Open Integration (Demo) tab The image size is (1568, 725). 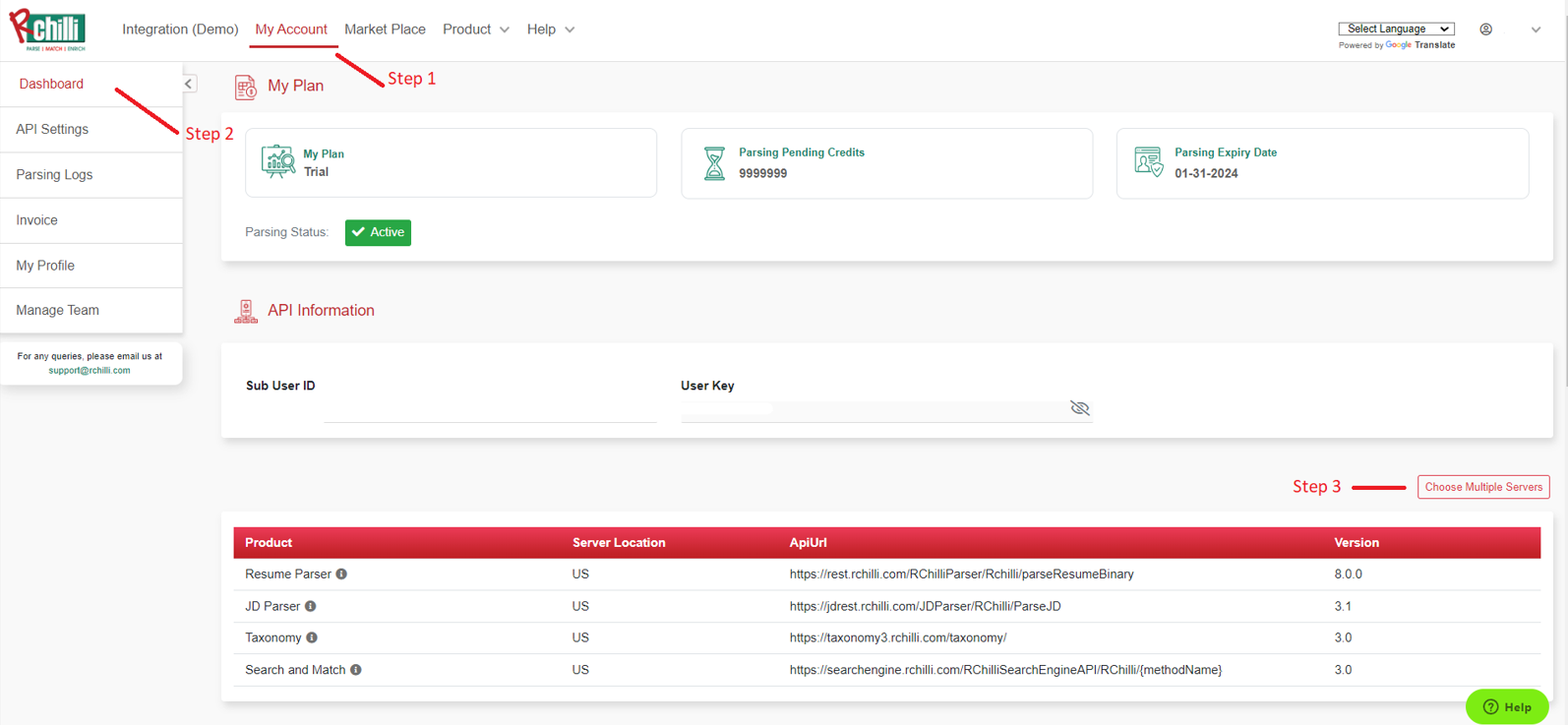coord(180,30)
